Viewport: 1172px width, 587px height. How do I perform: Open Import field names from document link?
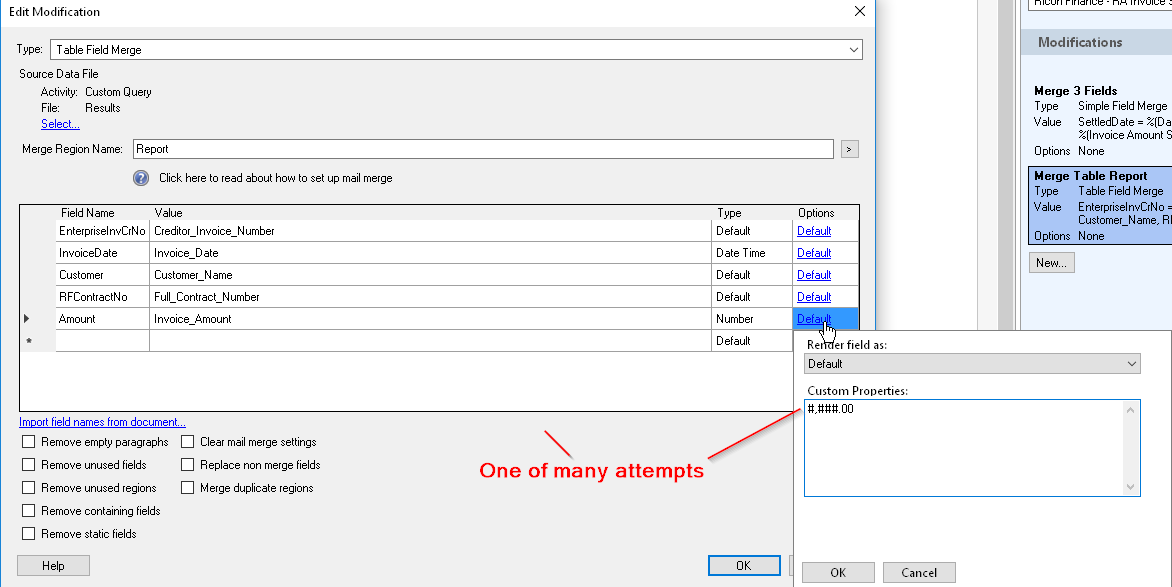[102, 422]
